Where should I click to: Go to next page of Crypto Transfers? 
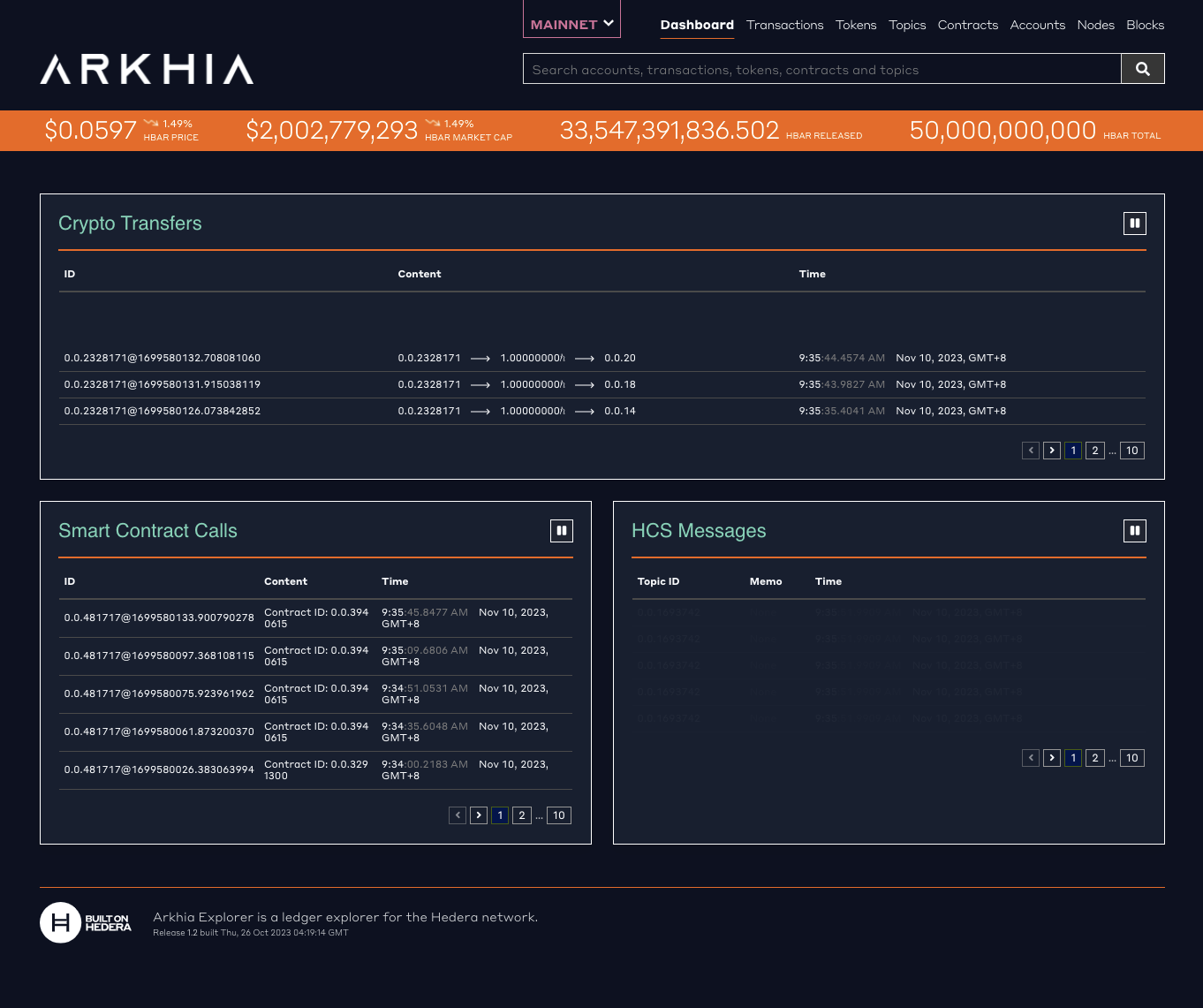(x=1051, y=451)
